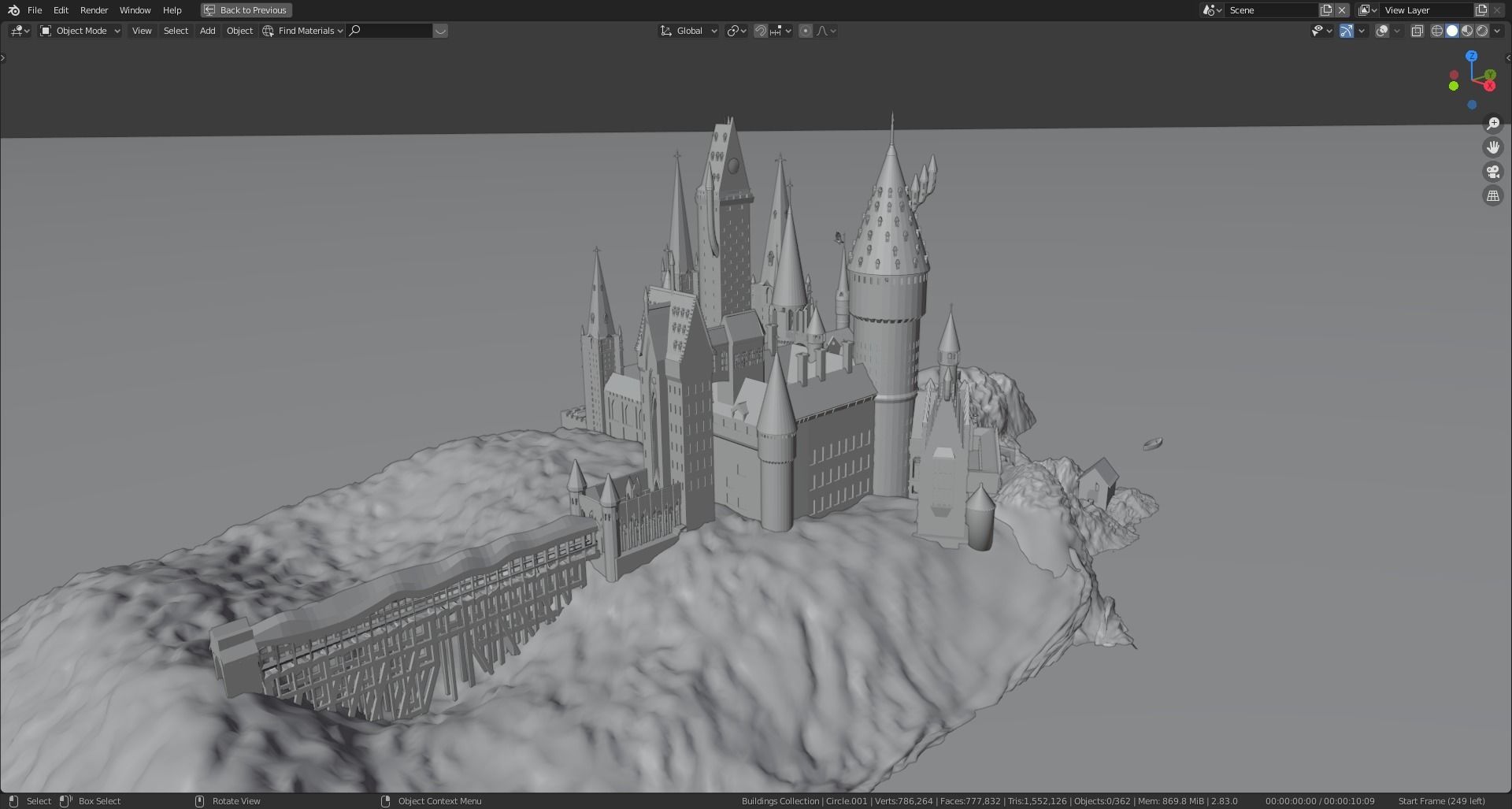Switch to rendered viewport shading
This screenshot has width=1512, height=809.
pyautogui.click(x=1482, y=31)
